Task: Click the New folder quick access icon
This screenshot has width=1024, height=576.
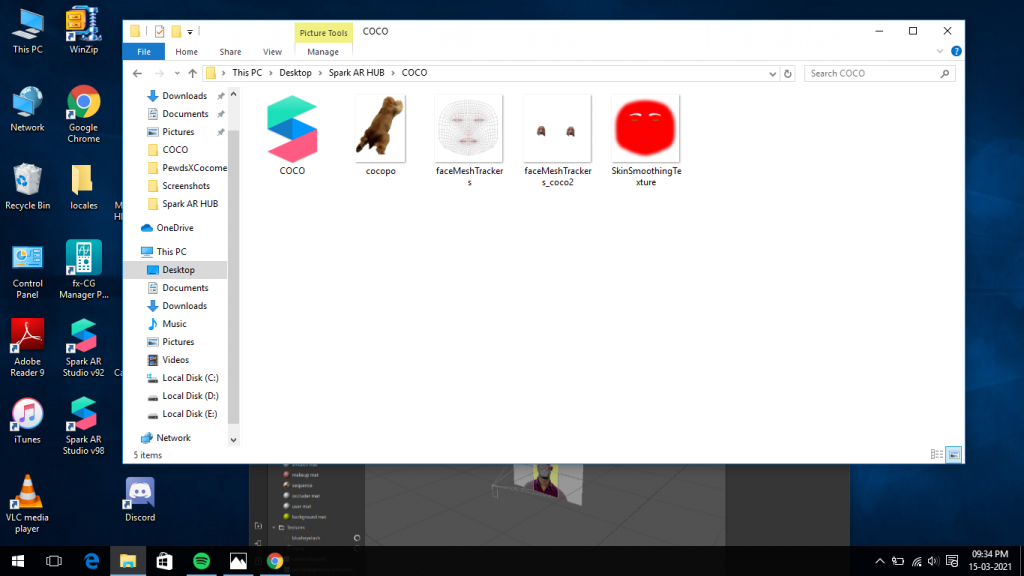Action: coord(176,31)
